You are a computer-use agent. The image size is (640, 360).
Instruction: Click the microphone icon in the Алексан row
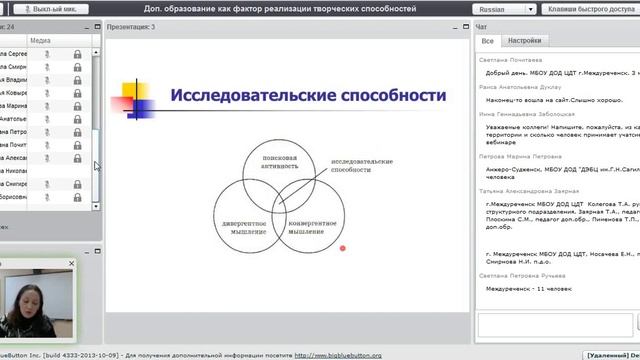click(47, 158)
